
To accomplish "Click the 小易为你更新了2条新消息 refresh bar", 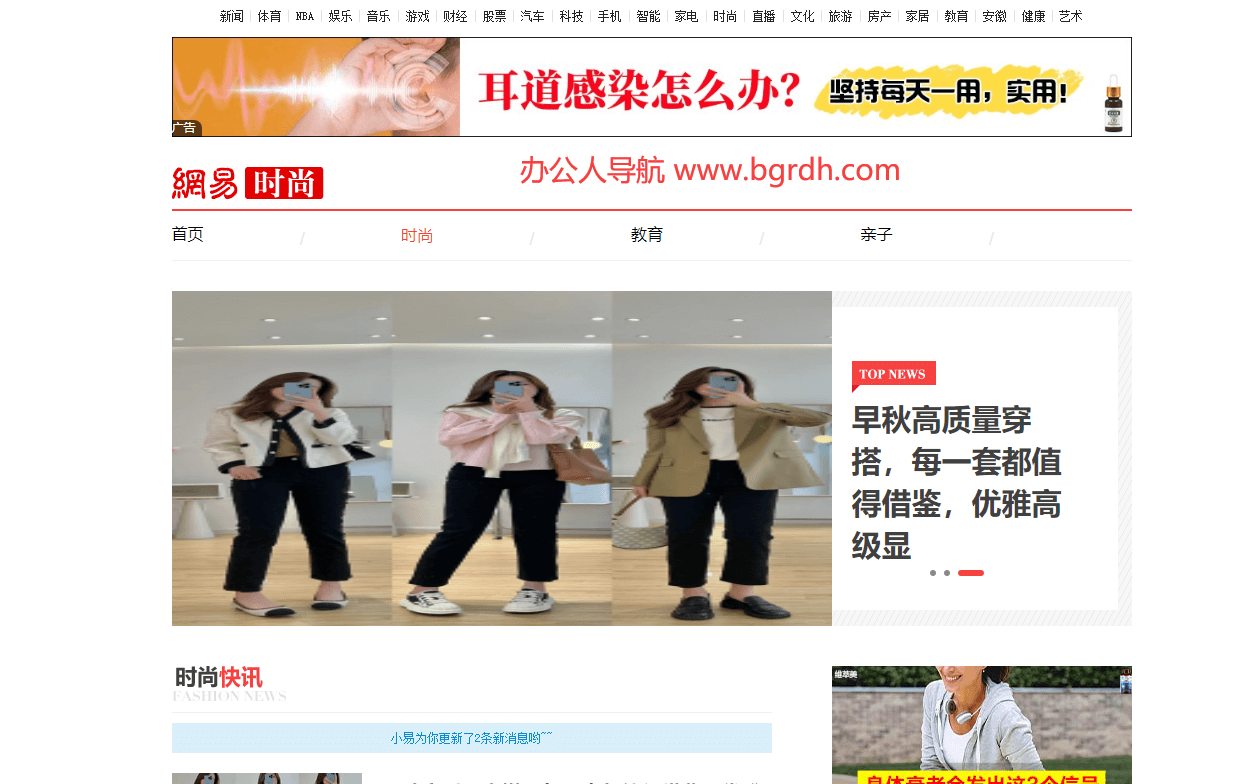I will [471, 738].
